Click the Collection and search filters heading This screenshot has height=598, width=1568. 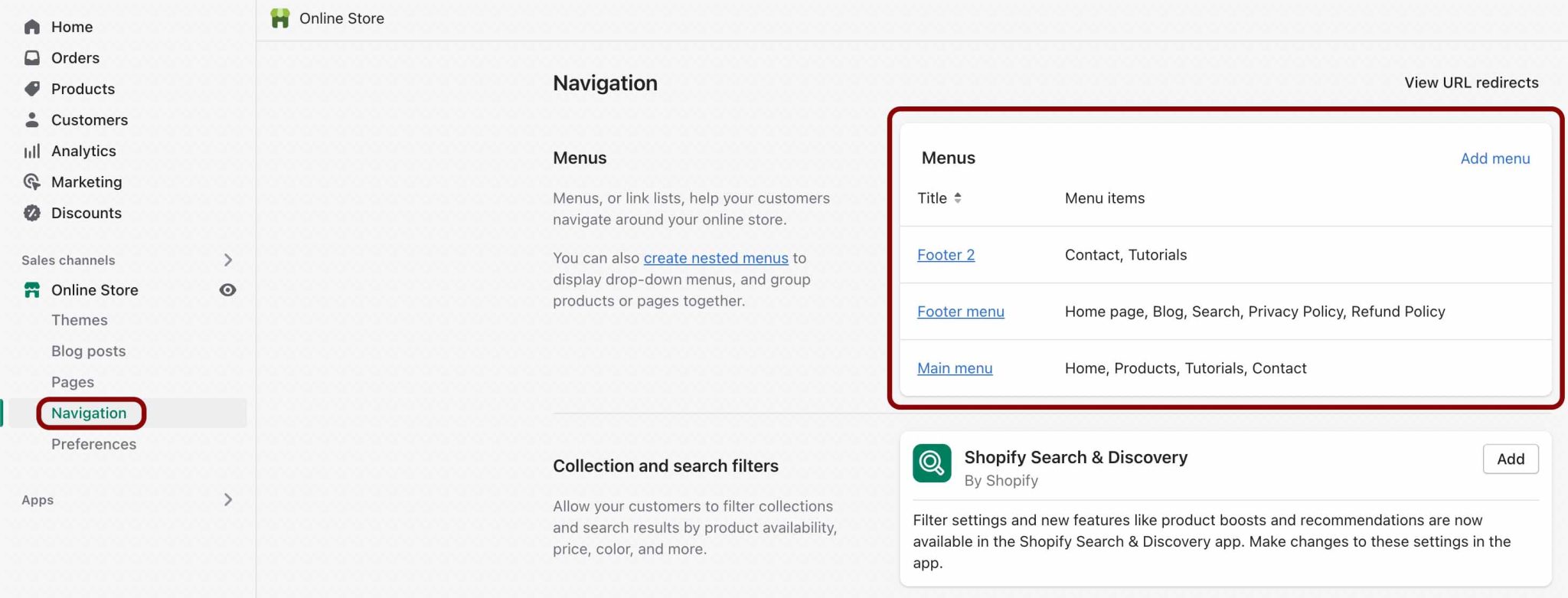pyautogui.click(x=665, y=466)
